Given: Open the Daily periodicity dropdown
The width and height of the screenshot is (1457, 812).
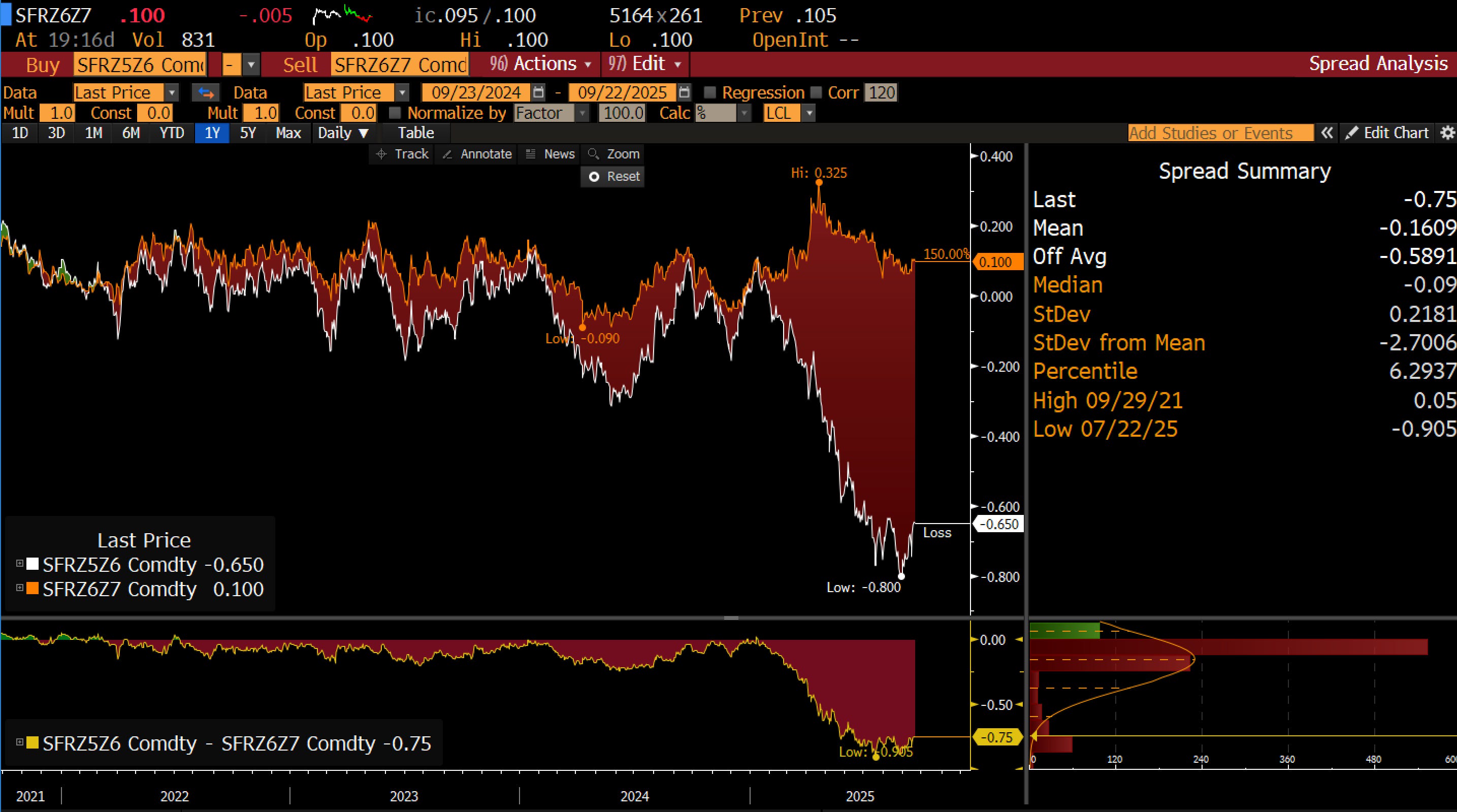Looking at the screenshot, I should [343, 133].
